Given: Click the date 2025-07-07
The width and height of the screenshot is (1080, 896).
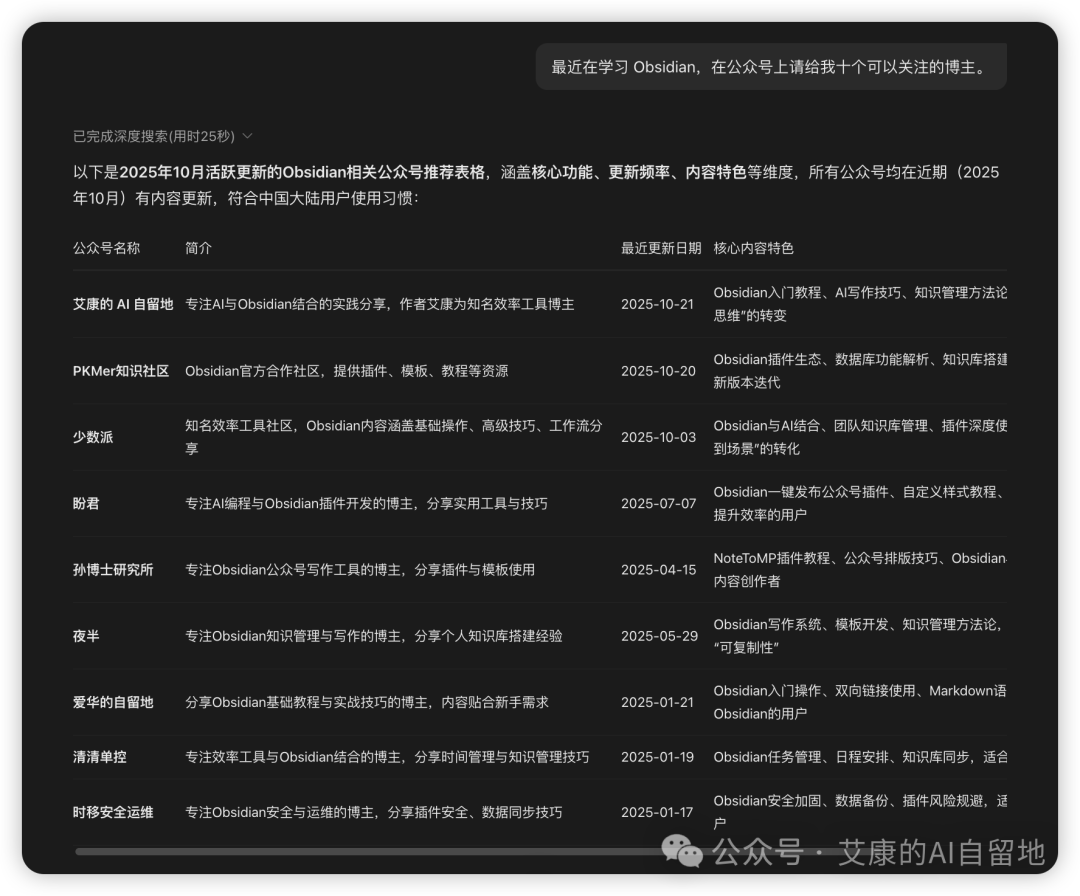Looking at the screenshot, I should [x=658, y=503].
